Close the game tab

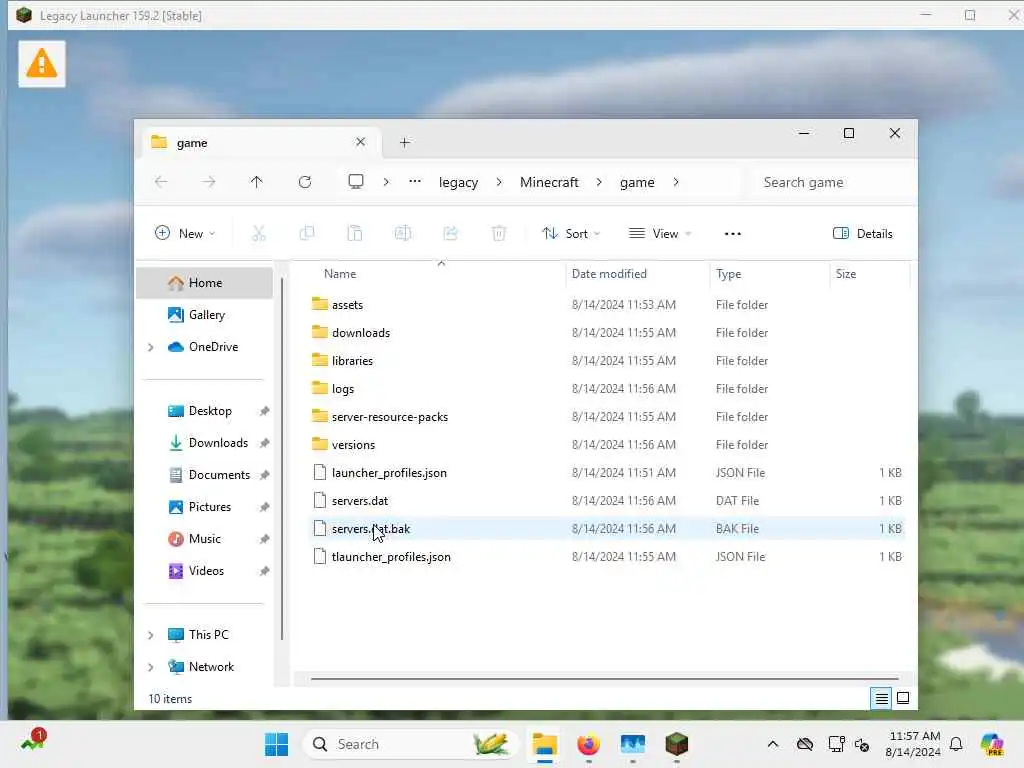click(x=360, y=142)
